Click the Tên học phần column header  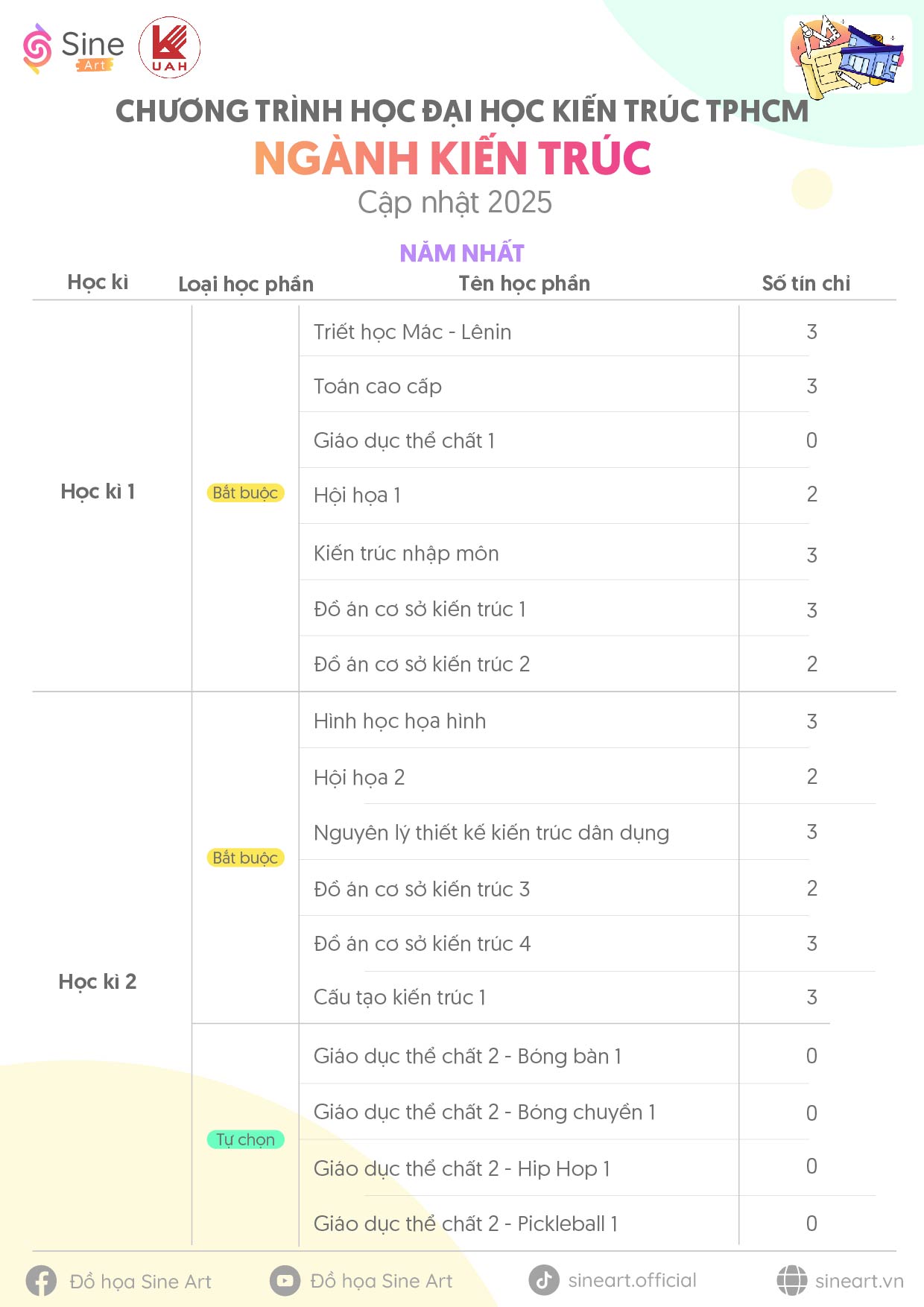525,283
